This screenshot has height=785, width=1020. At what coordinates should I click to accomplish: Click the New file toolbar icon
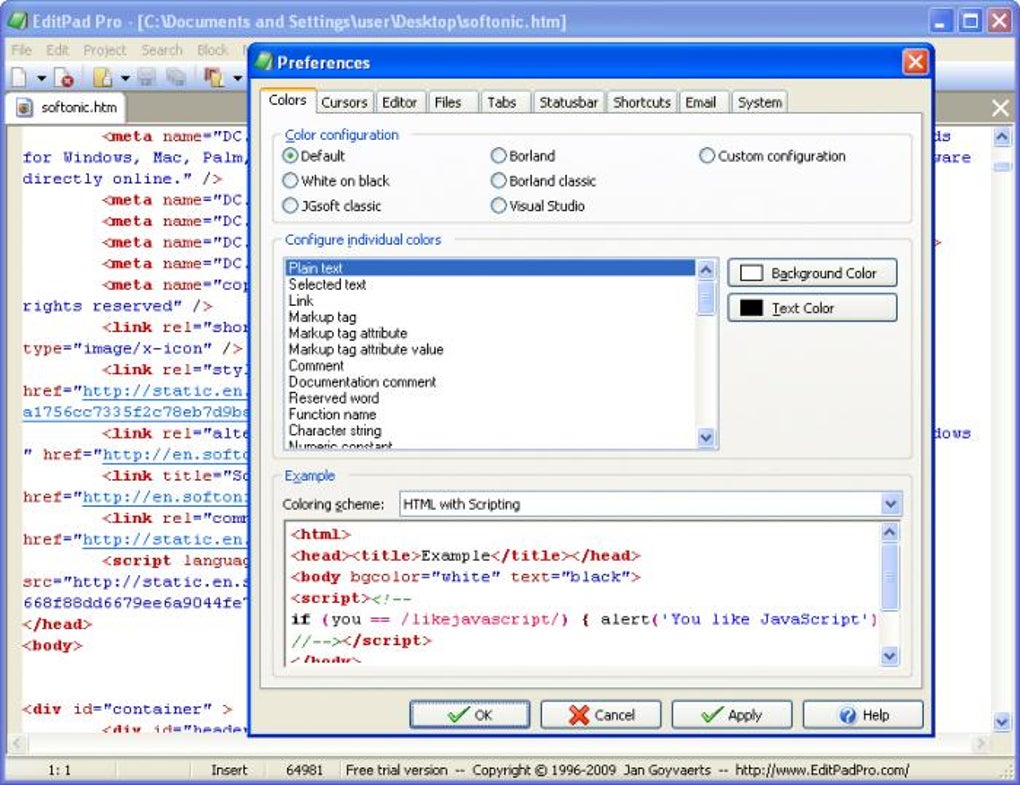19,78
